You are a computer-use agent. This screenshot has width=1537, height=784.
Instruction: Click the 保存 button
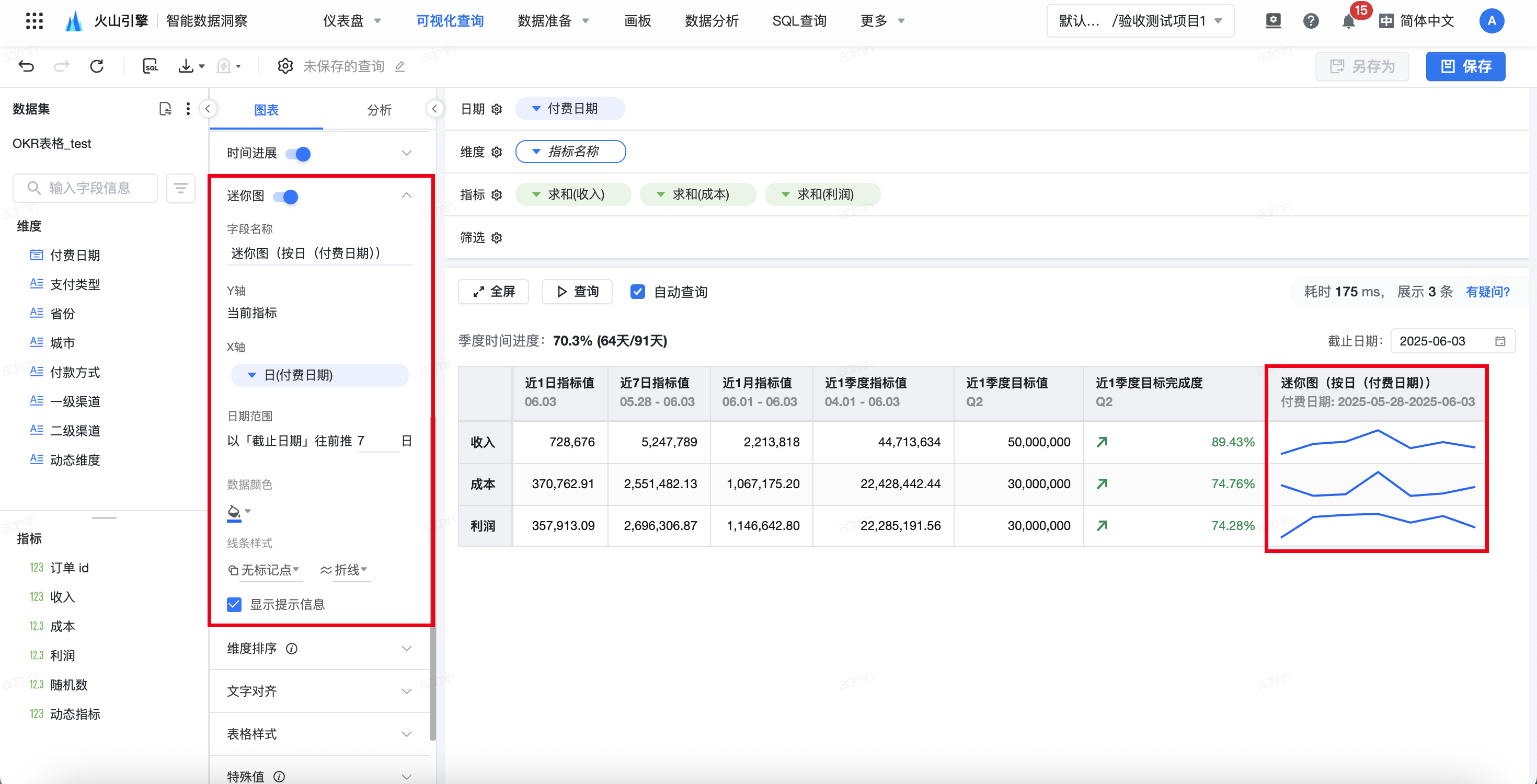click(x=1465, y=66)
